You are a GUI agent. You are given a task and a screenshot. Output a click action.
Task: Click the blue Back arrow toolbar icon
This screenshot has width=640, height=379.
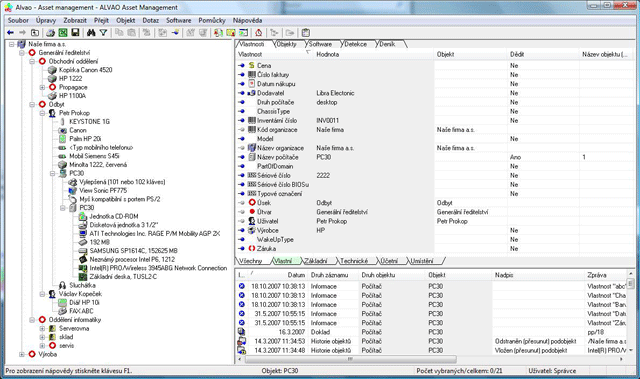pos(10,33)
